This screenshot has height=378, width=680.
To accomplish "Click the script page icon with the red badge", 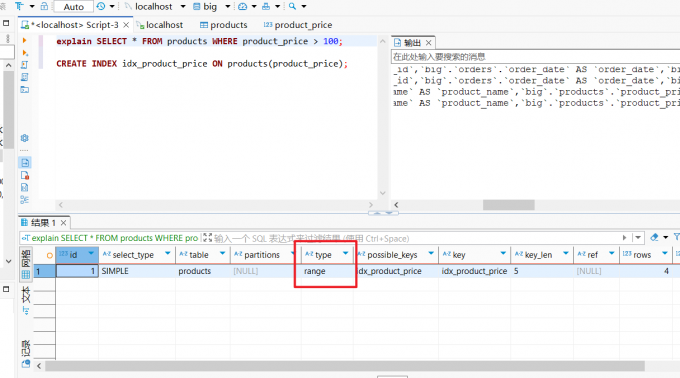I will pos(25,175).
